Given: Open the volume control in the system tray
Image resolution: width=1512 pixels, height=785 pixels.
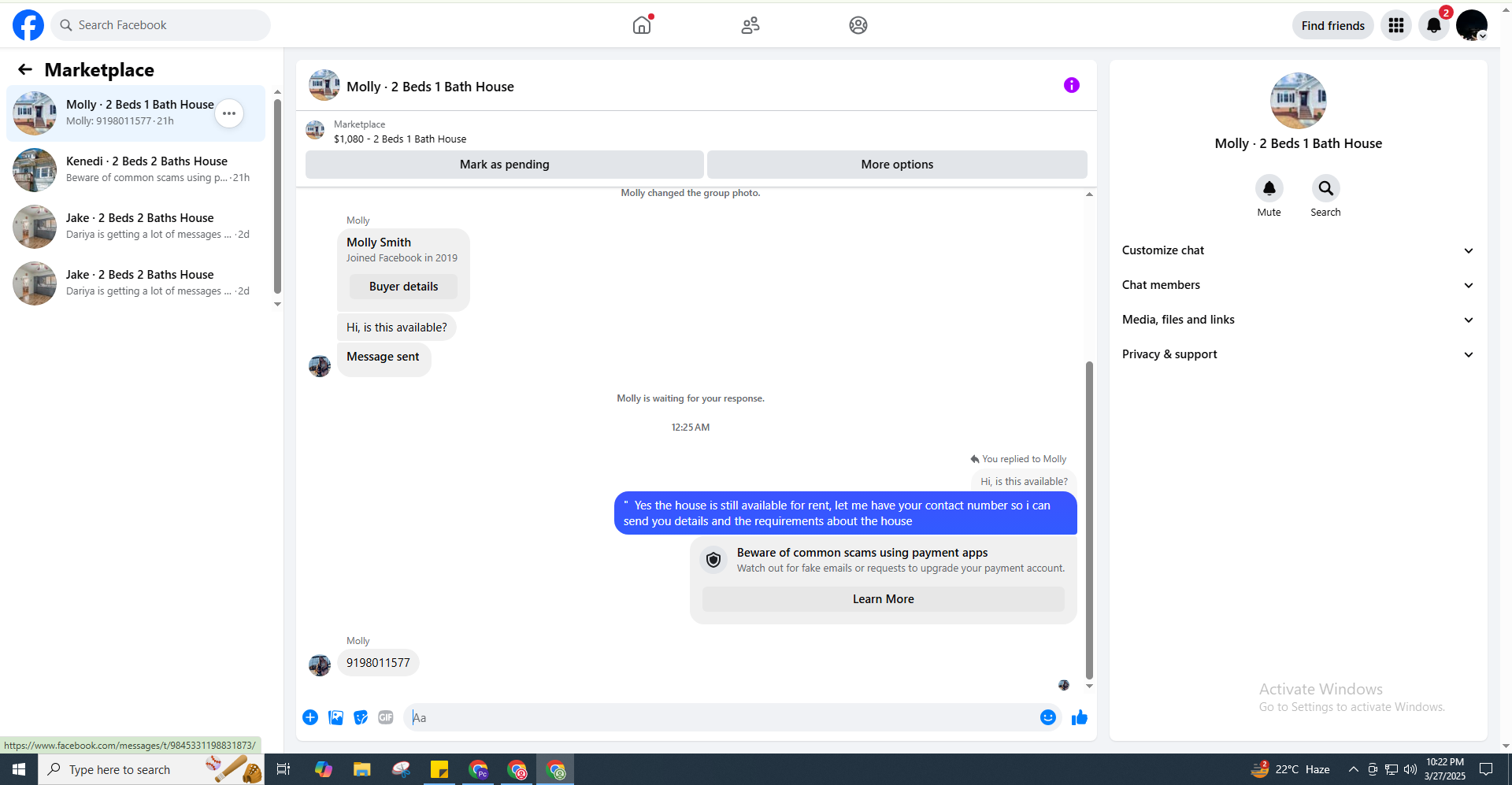Looking at the screenshot, I should (x=1410, y=769).
